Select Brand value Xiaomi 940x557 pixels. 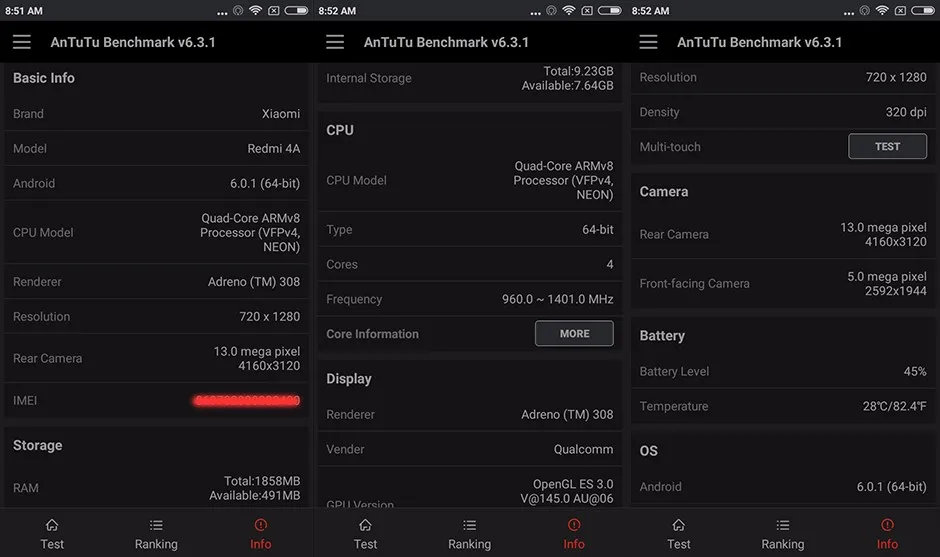click(x=281, y=113)
